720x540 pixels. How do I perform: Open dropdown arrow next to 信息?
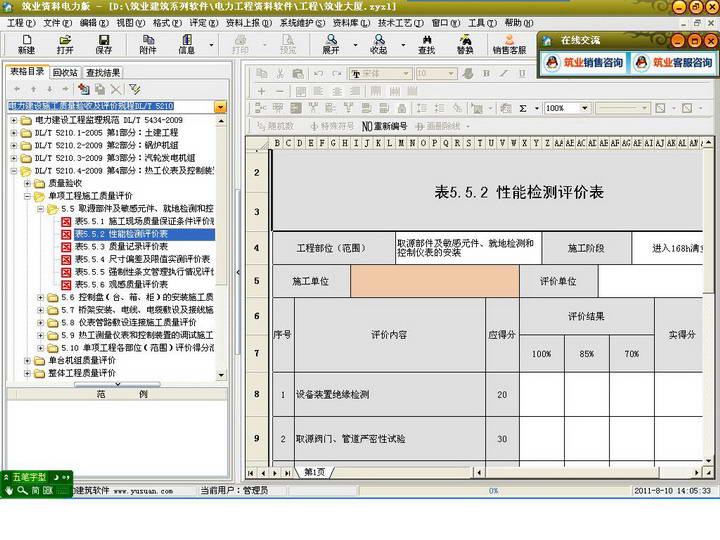pos(211,45)
